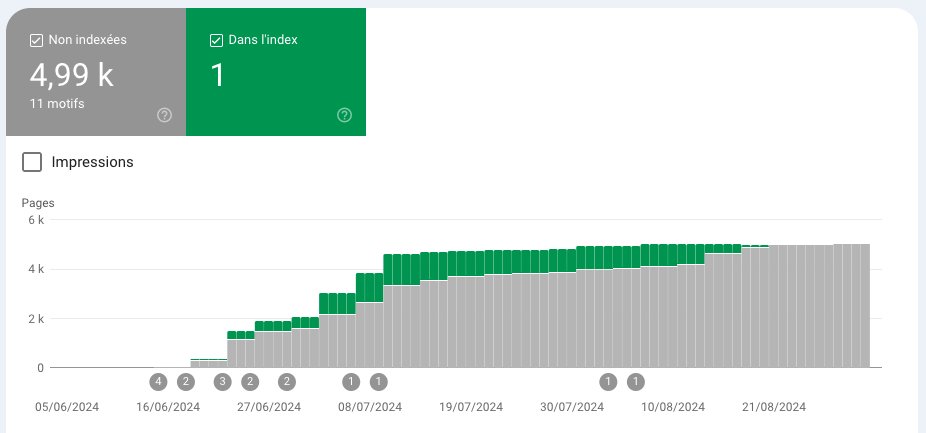Image resolution: width=926 pixels, height=433 pixels.
Task: Click date label 27/06/2024
Action: (x=269, y=407)
